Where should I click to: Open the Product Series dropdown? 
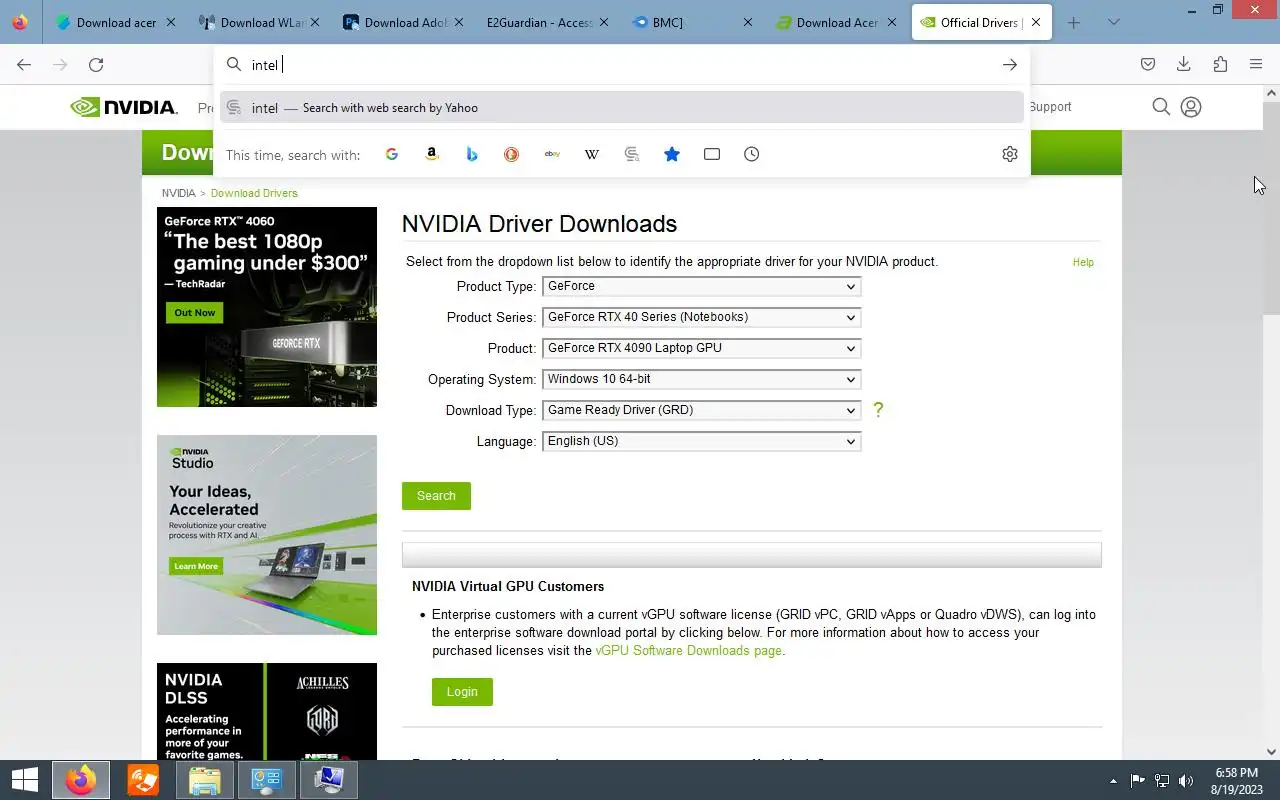[701, 317]
